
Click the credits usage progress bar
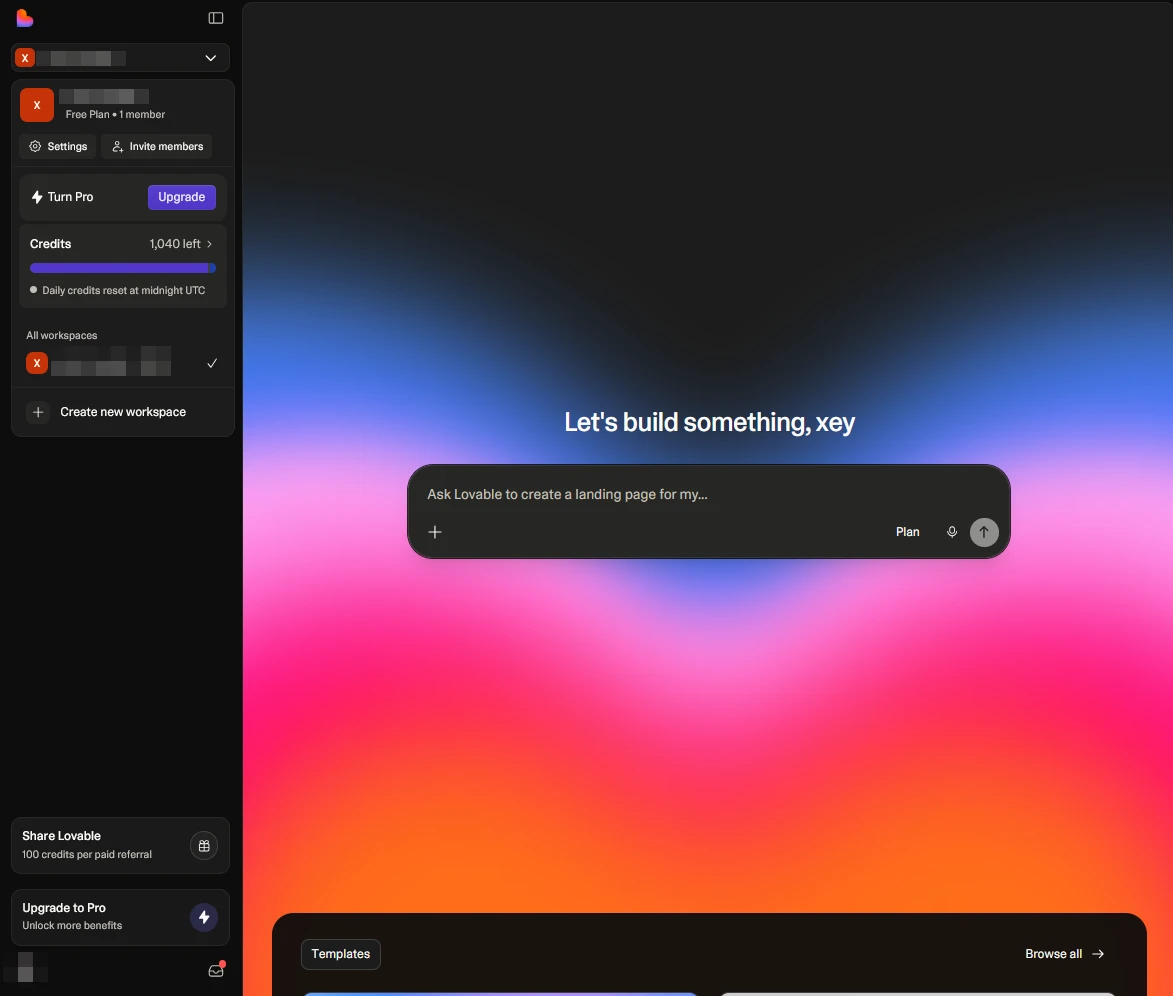click(122, 268)
